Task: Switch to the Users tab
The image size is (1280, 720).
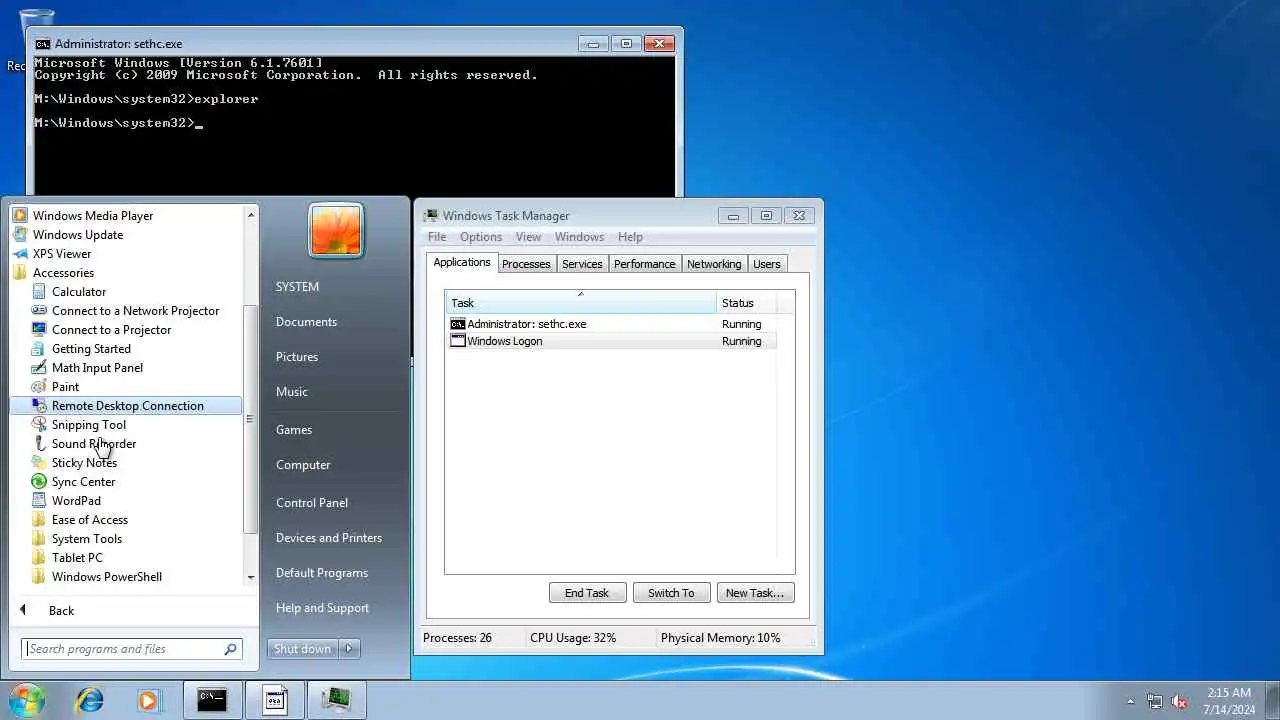Action: [x=767, y=264]
